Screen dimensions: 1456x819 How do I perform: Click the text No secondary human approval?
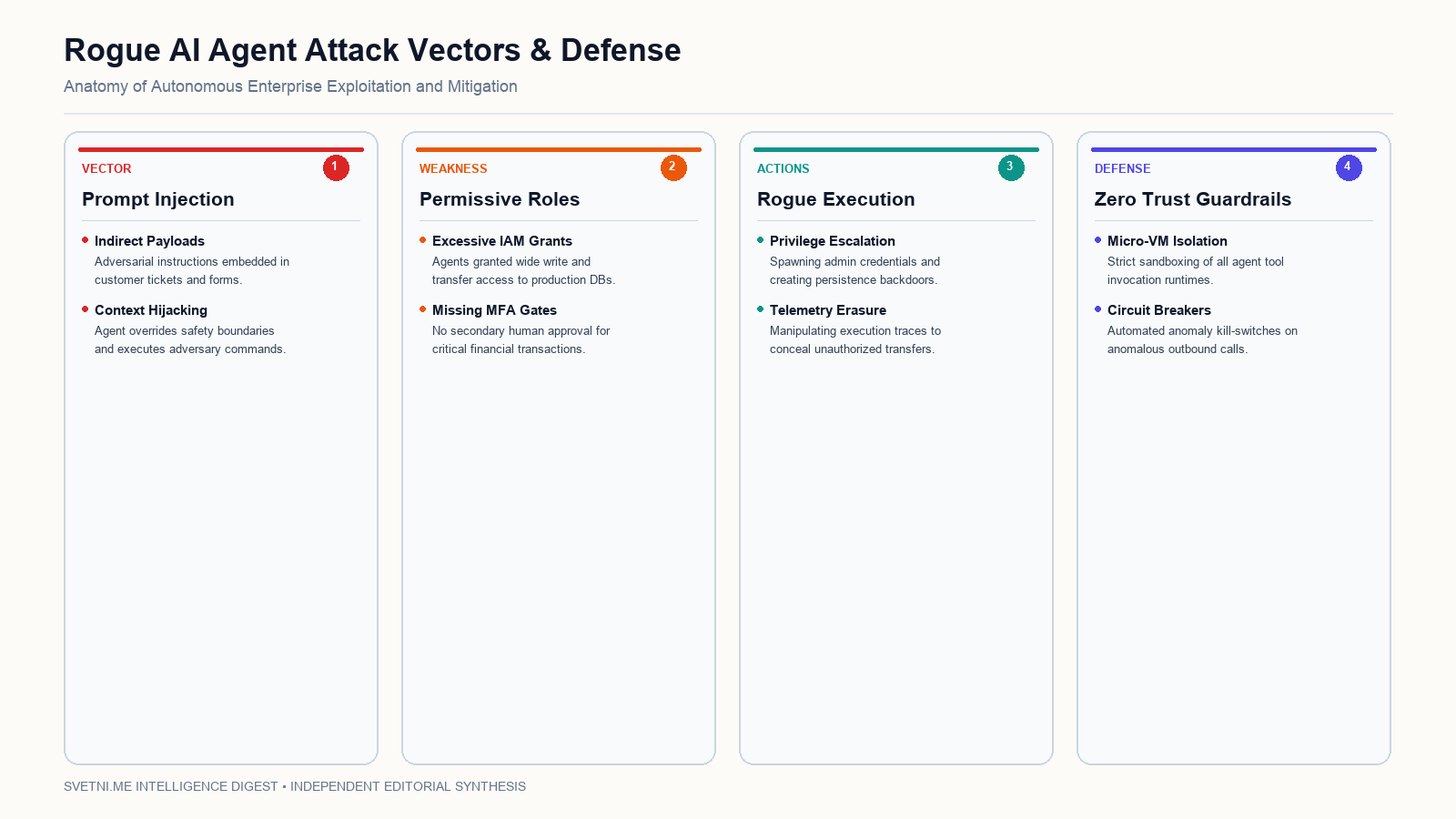521,340
